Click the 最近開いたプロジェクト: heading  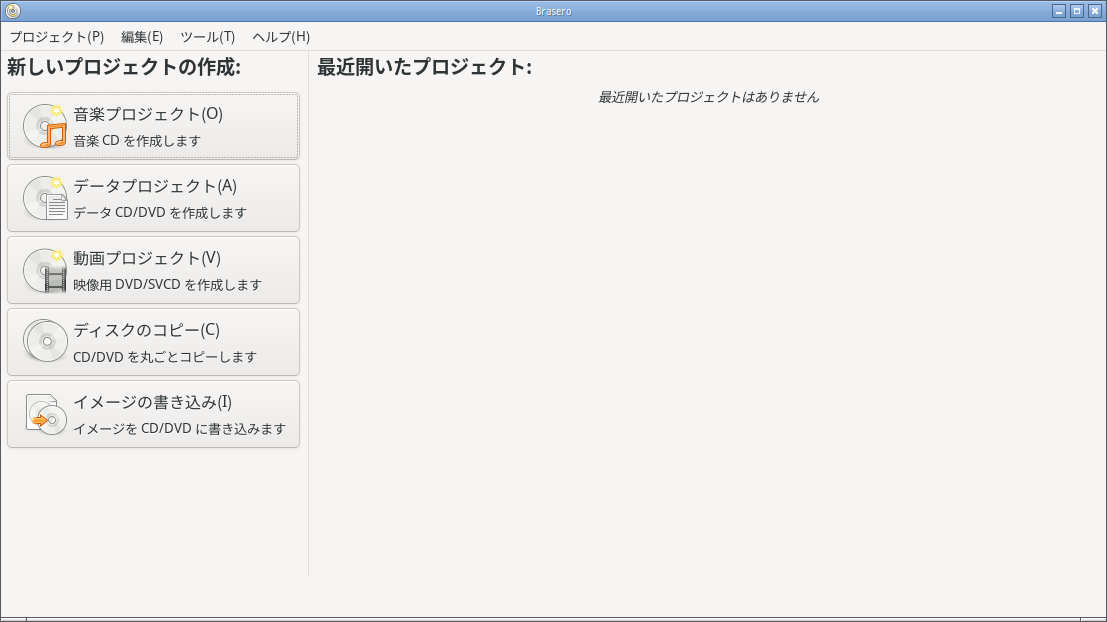click(x=424, y=67)
